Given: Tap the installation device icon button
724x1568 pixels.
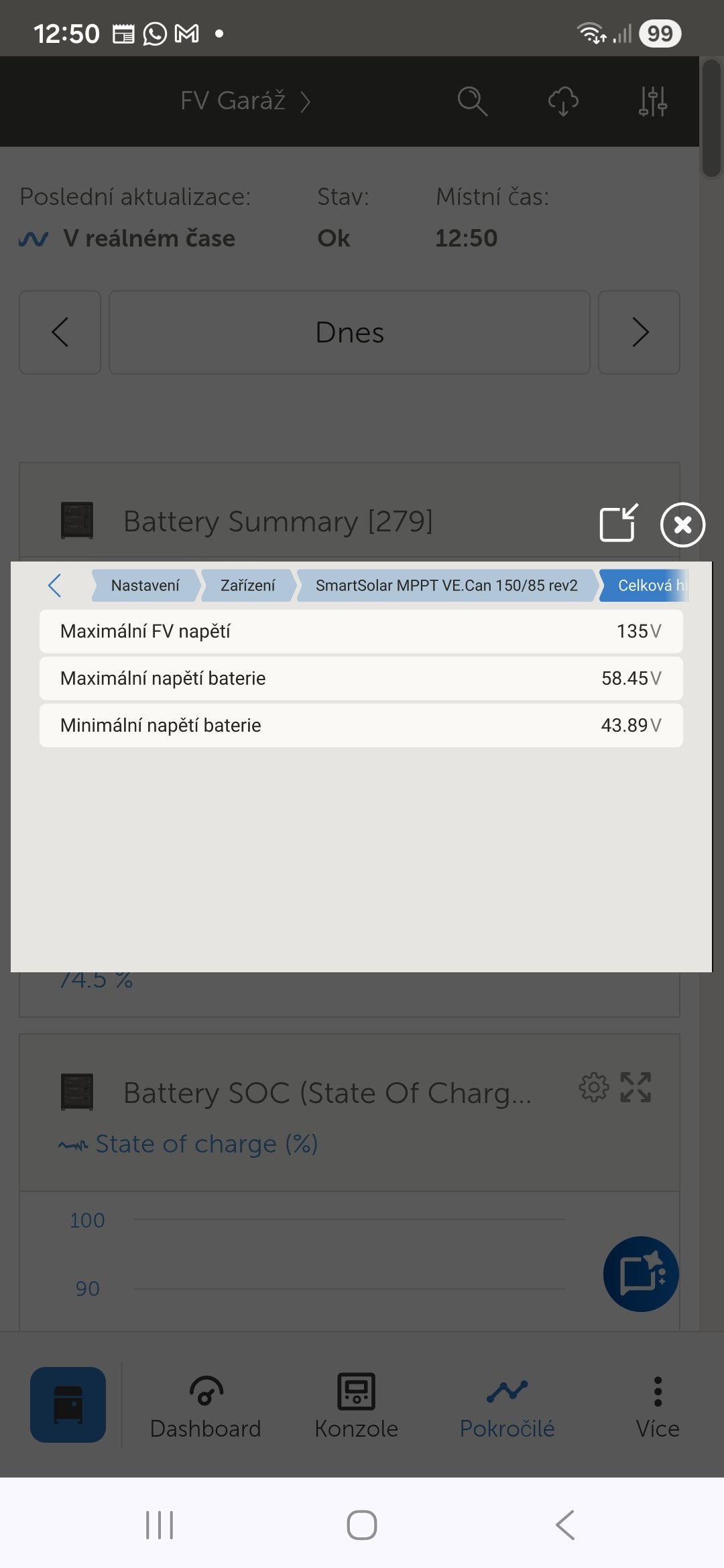Looking at the screenshot, I should (x=68, y=1404).
